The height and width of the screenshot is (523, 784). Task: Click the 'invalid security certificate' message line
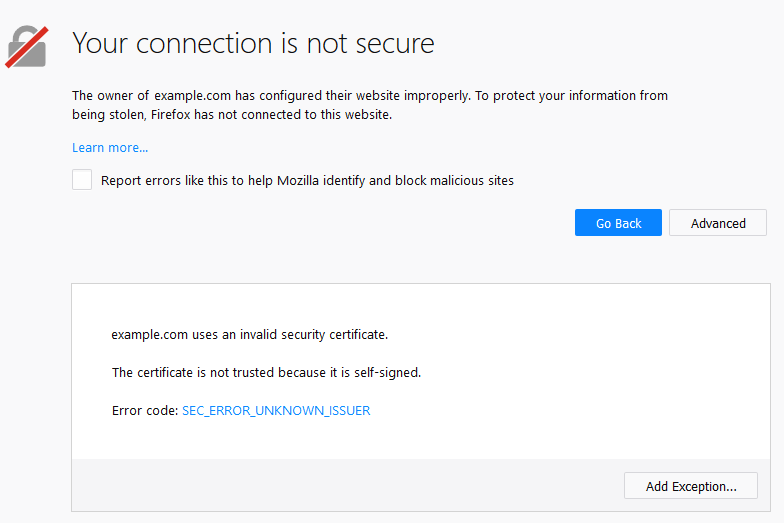pyautogui.click(x=249, y=335)
